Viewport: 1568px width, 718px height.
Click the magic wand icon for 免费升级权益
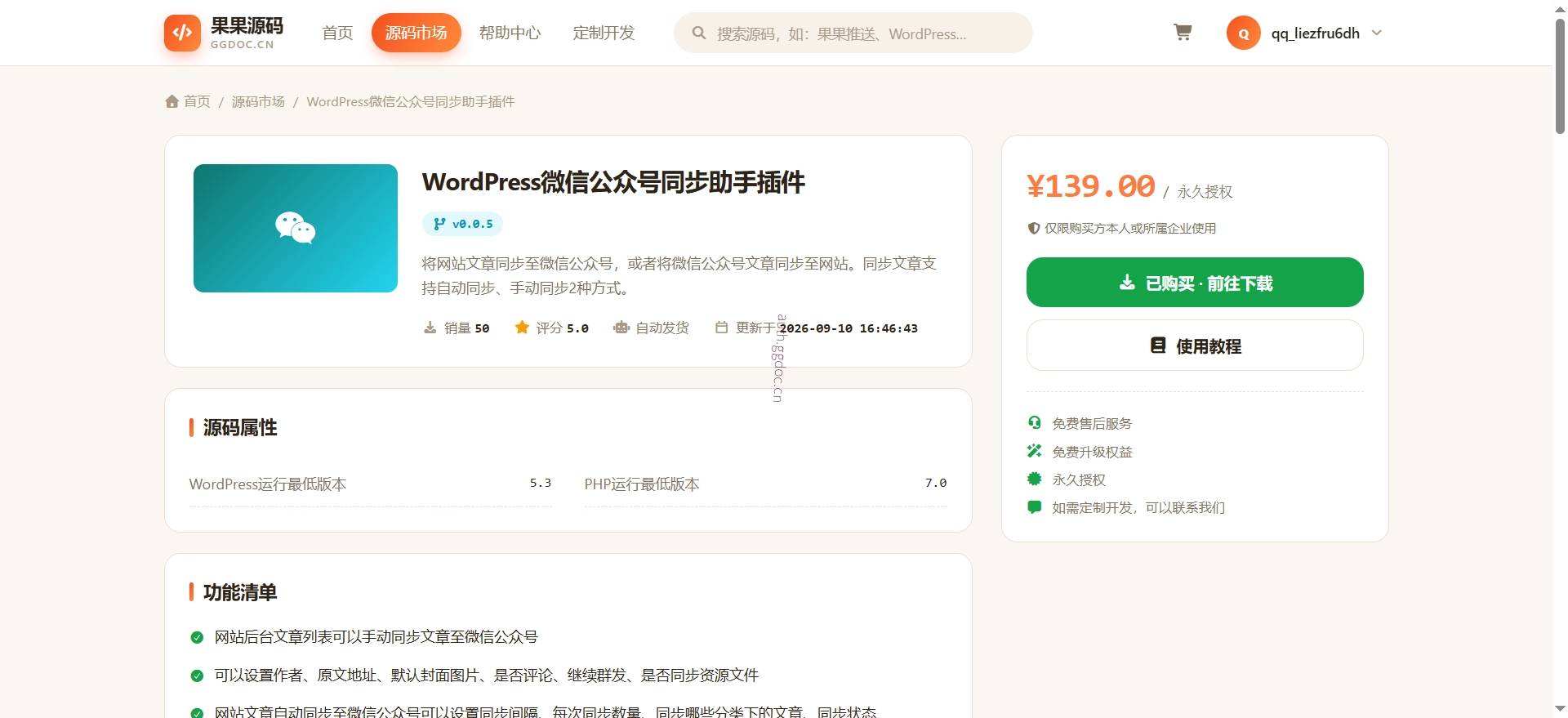1035,451
